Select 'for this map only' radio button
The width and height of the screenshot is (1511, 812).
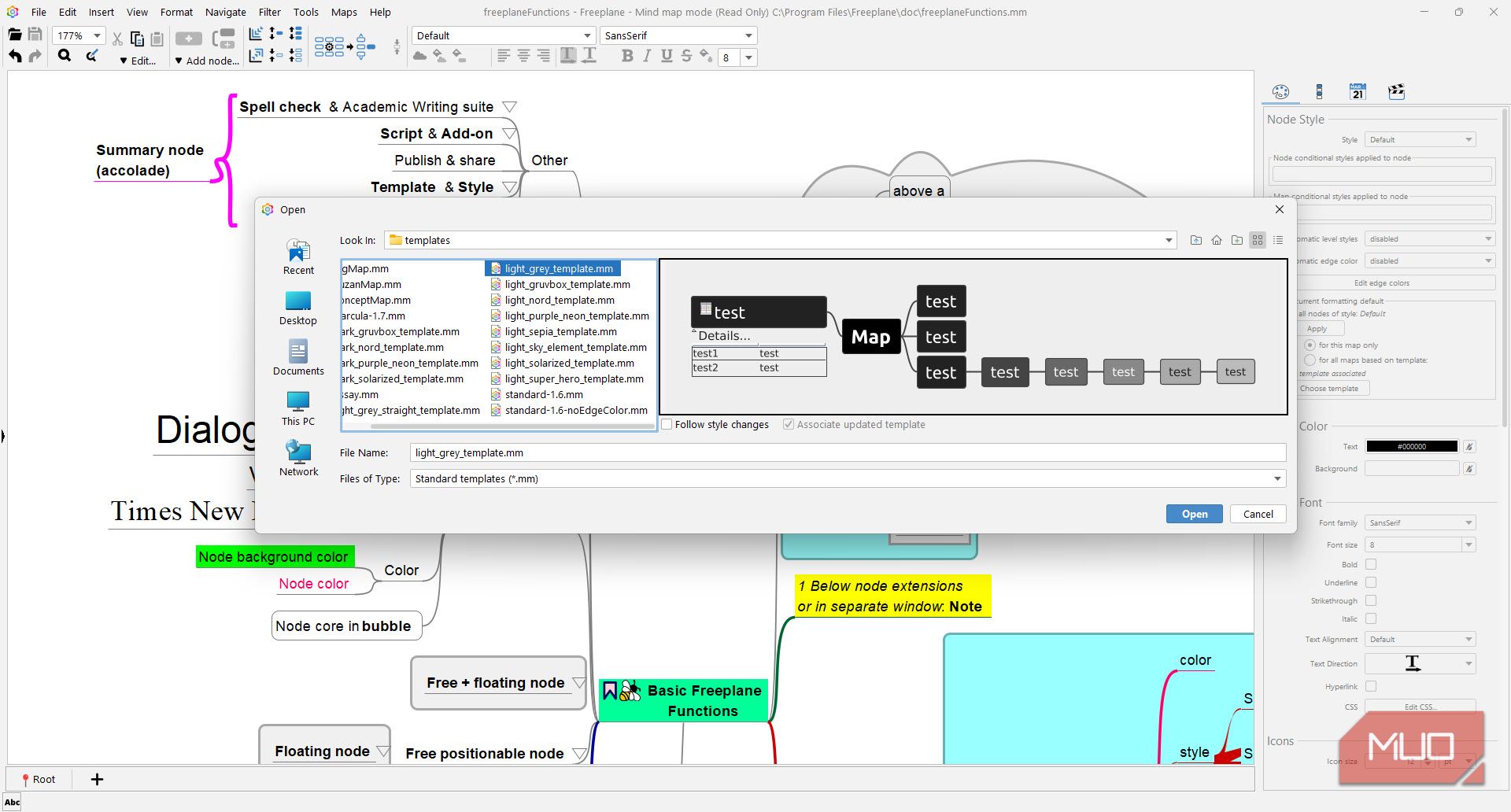tap(1310, 345)
